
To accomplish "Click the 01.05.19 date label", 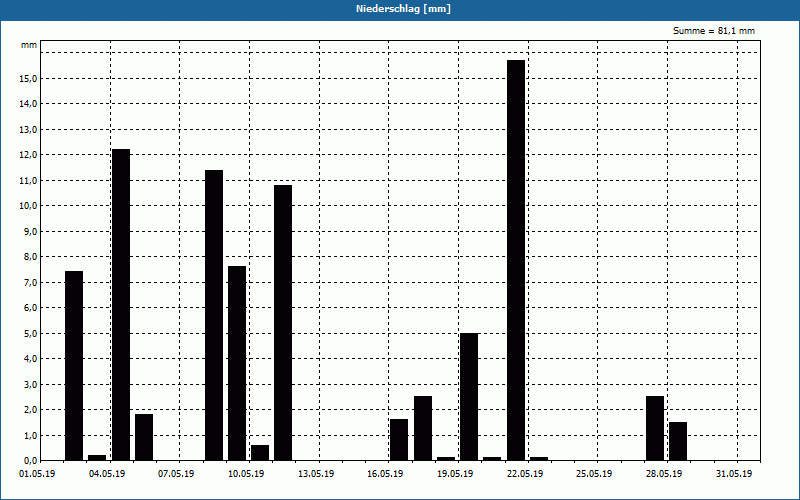I will (37, 474).
